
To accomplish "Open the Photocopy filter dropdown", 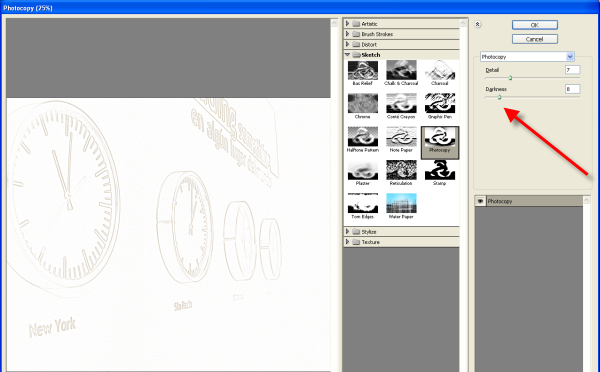I will [570, 57].
